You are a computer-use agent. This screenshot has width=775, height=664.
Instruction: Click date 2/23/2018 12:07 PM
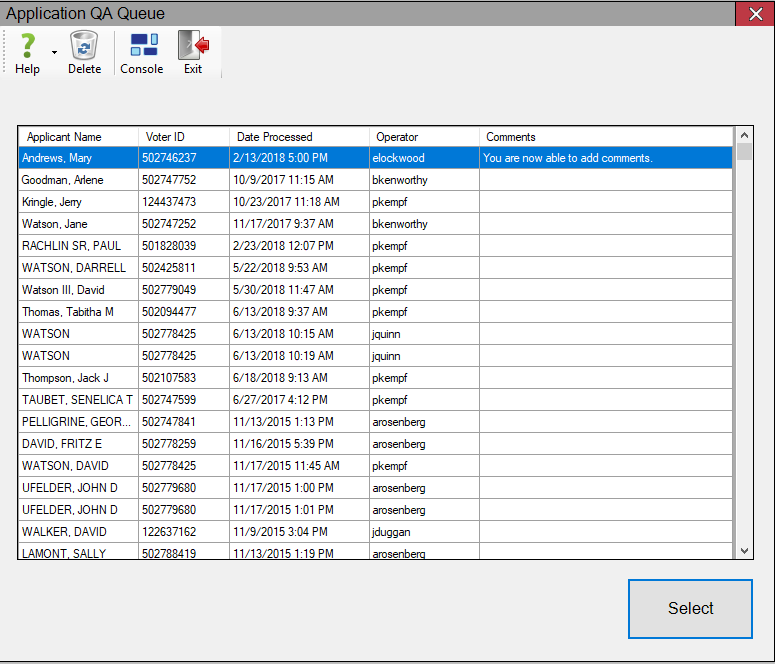point(283,246)
